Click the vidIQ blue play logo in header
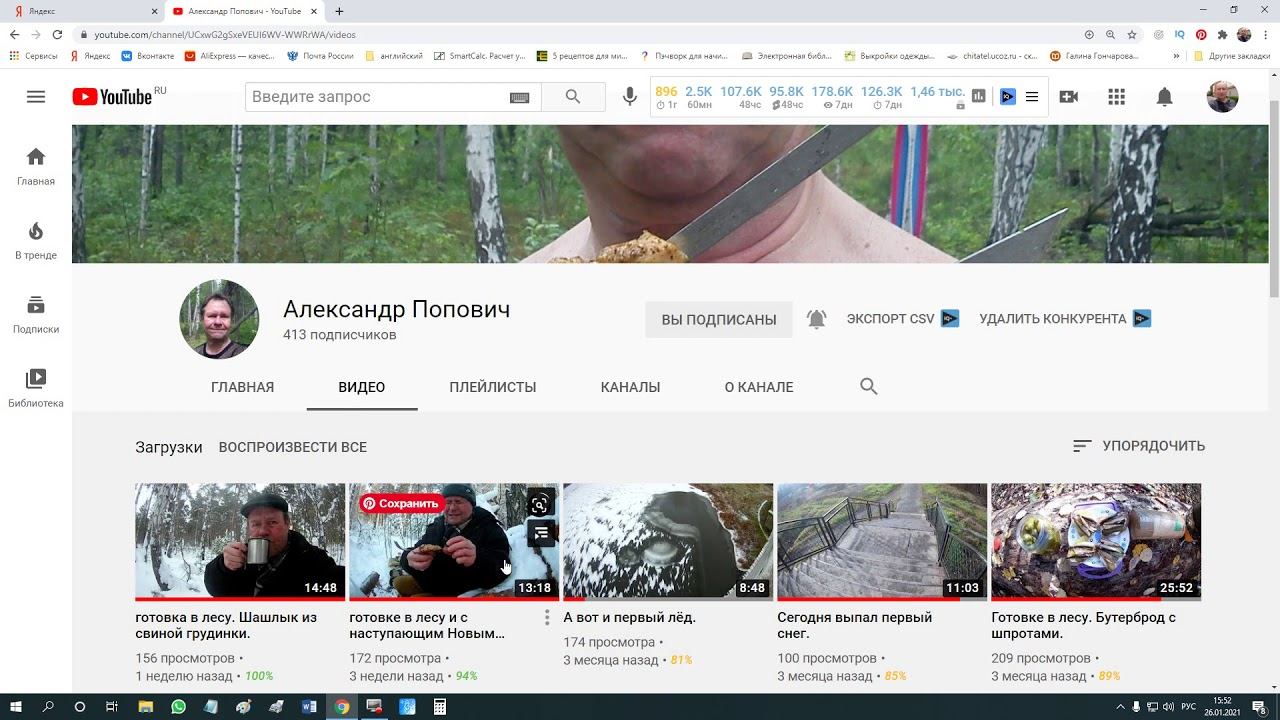The image size is (1280, 720). [1008, 97]
